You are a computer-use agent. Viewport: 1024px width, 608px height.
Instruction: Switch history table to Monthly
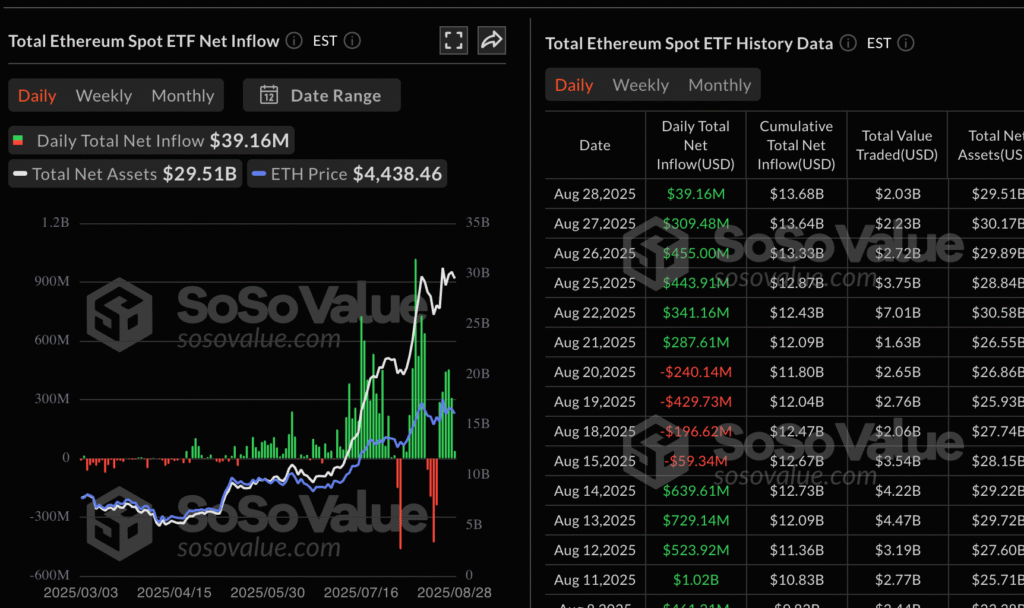click(719, 85)
